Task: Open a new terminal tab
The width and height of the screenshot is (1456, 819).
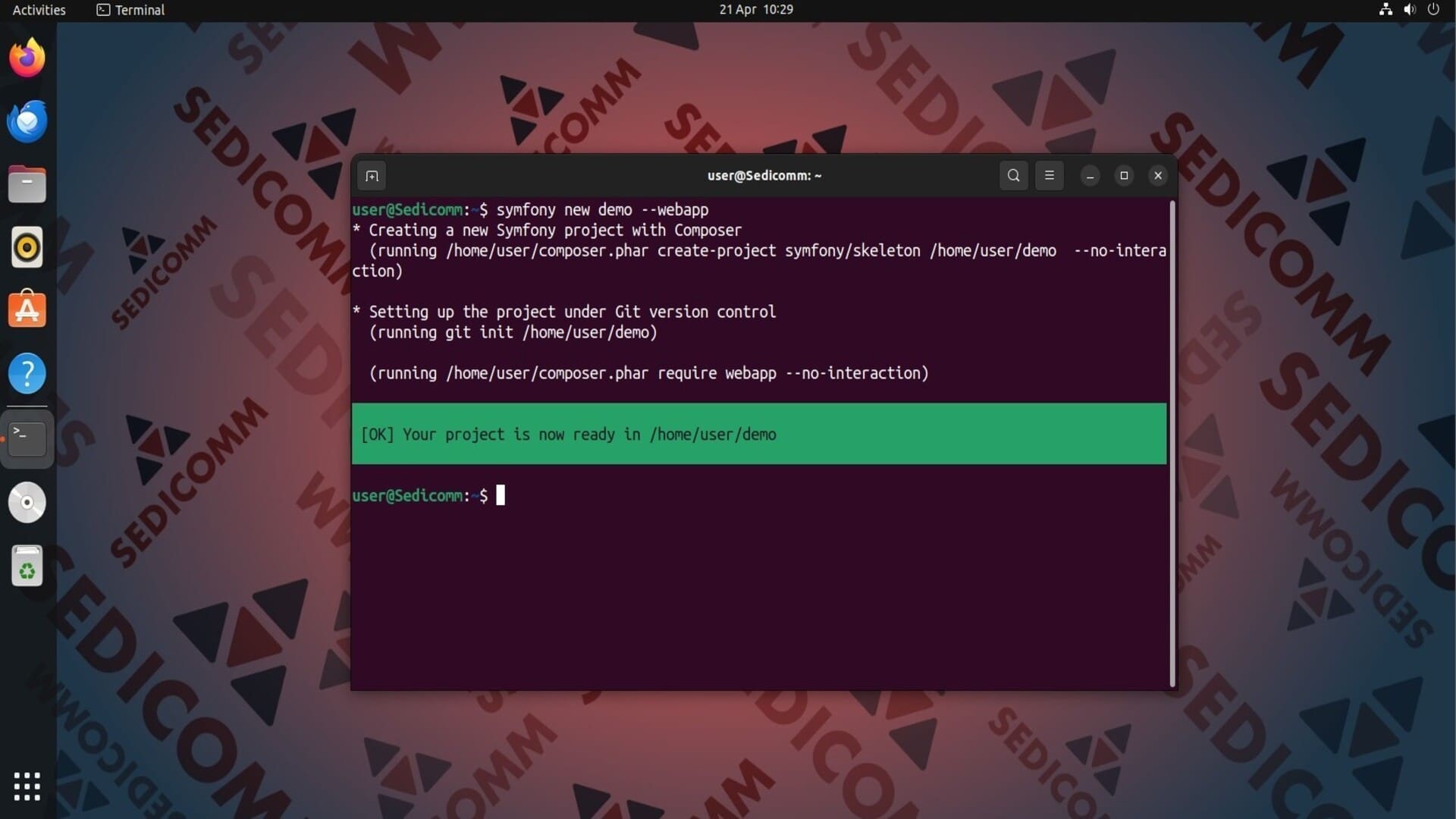Action: click(x=372, y=176)
